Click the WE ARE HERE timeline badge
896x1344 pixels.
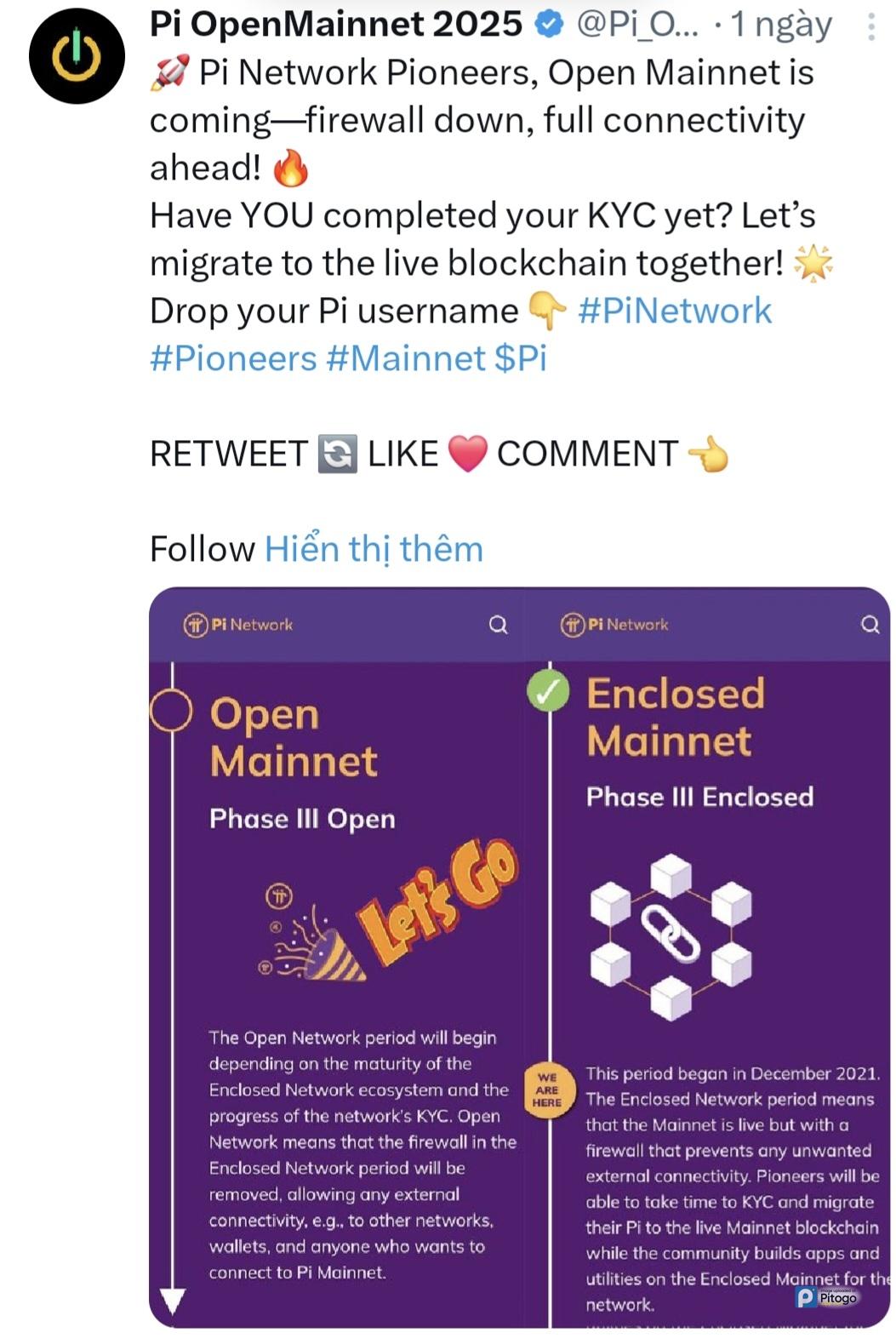tap(547, 1089)
